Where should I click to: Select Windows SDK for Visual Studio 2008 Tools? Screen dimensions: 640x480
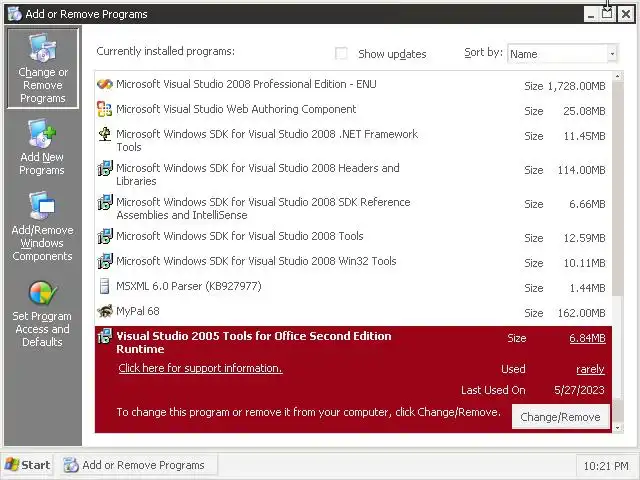point(353,236)
